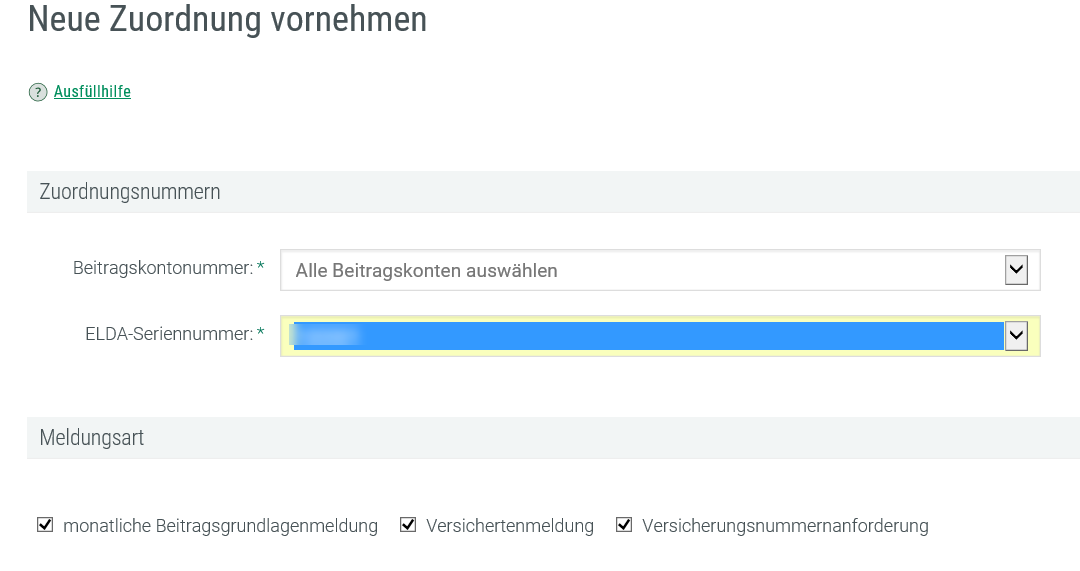Click the 'monatliche Beitragsgrundlagenmeldung' label text
The image size is (1080, 571).
coord(220,526)
